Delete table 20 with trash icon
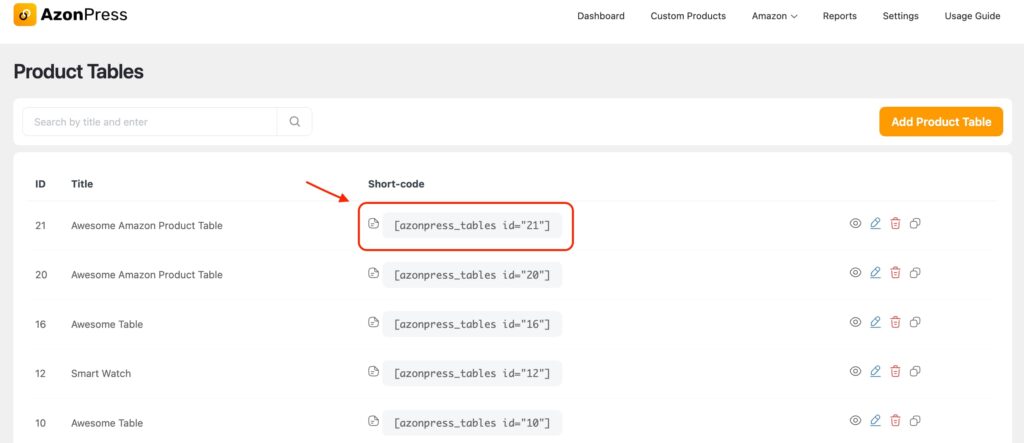This screenshot has width=1024, height=443. (895, 272)
